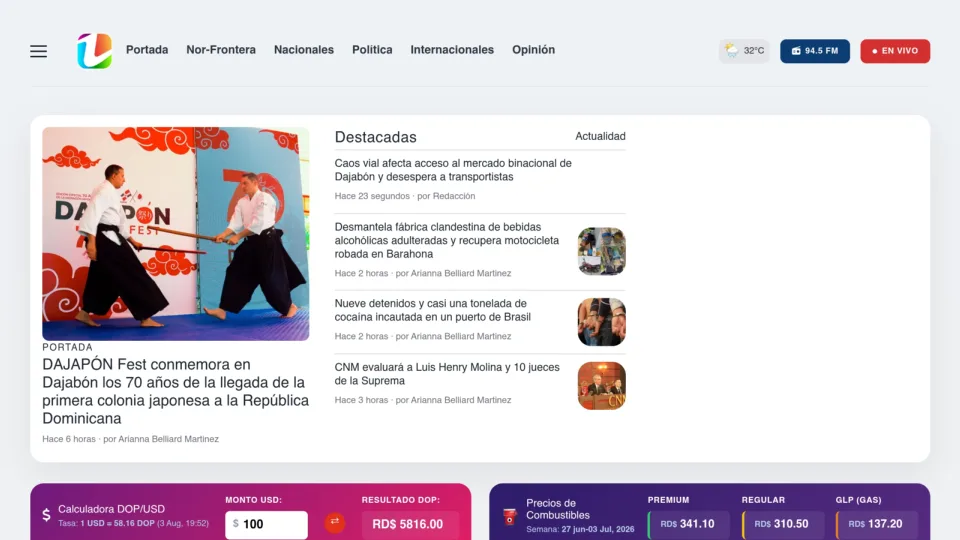This screenshot has width=960, height=540.
Task: Select Política in navigation
Action: click(x=372, y=50)
